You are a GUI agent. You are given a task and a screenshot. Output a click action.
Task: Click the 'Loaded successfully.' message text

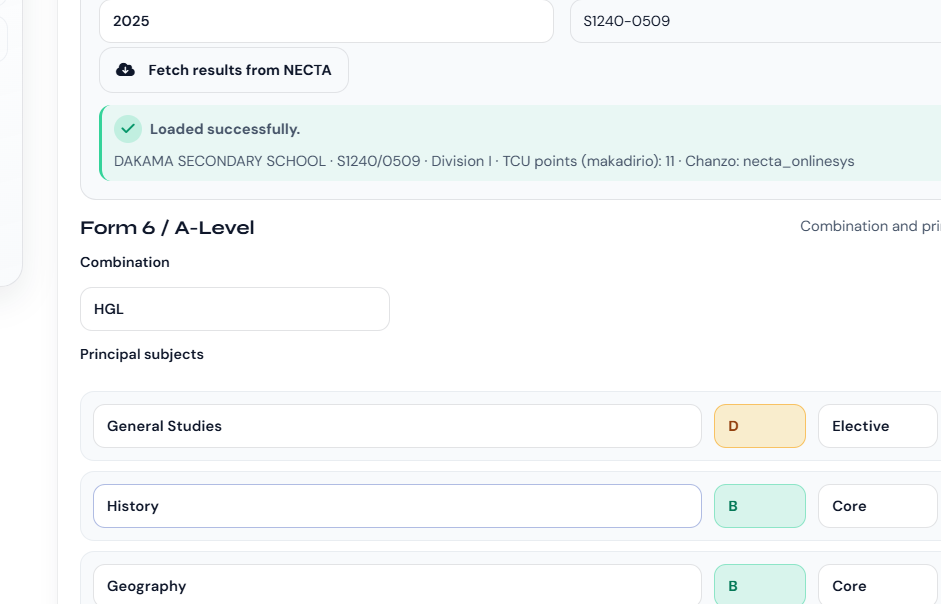(x=225, y=129)
